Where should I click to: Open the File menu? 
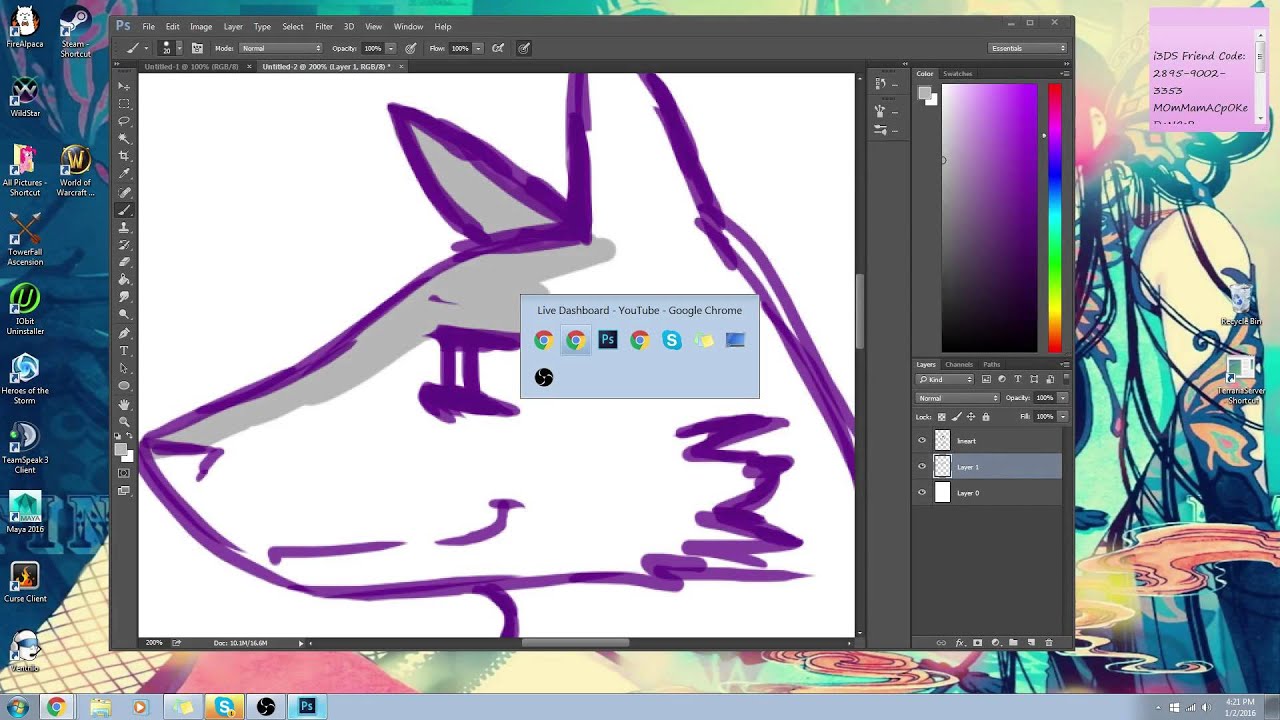148,27
